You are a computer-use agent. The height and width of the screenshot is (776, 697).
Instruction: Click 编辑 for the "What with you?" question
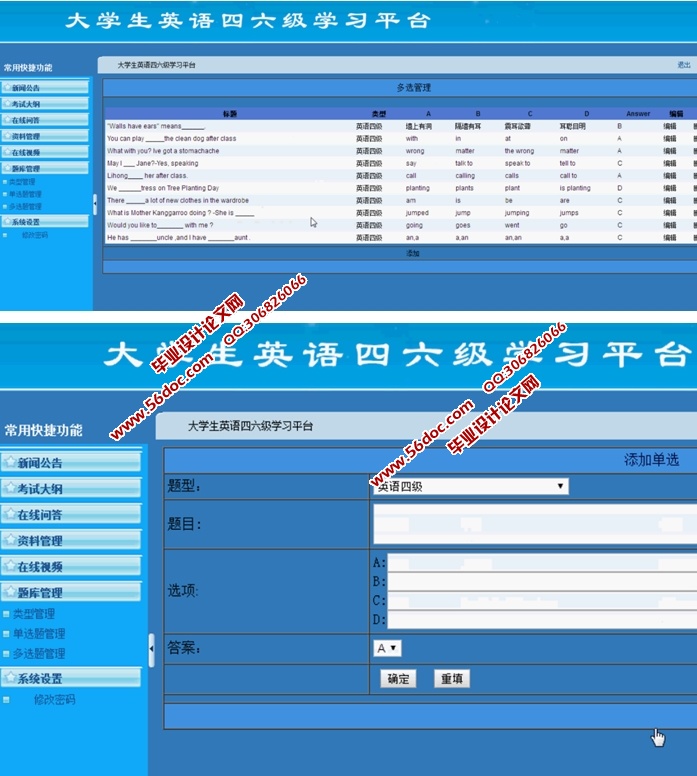(670, 151)
